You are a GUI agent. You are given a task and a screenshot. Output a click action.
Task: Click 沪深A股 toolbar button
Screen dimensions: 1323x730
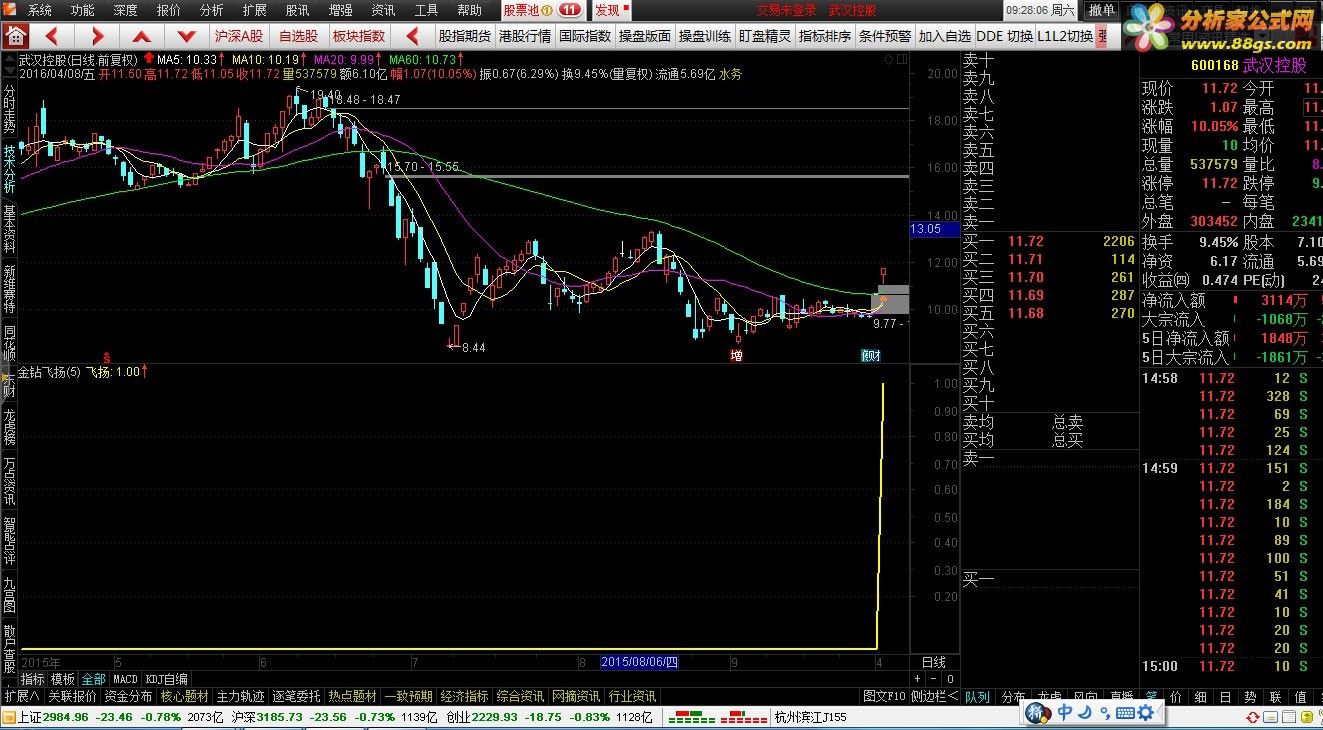239,36
